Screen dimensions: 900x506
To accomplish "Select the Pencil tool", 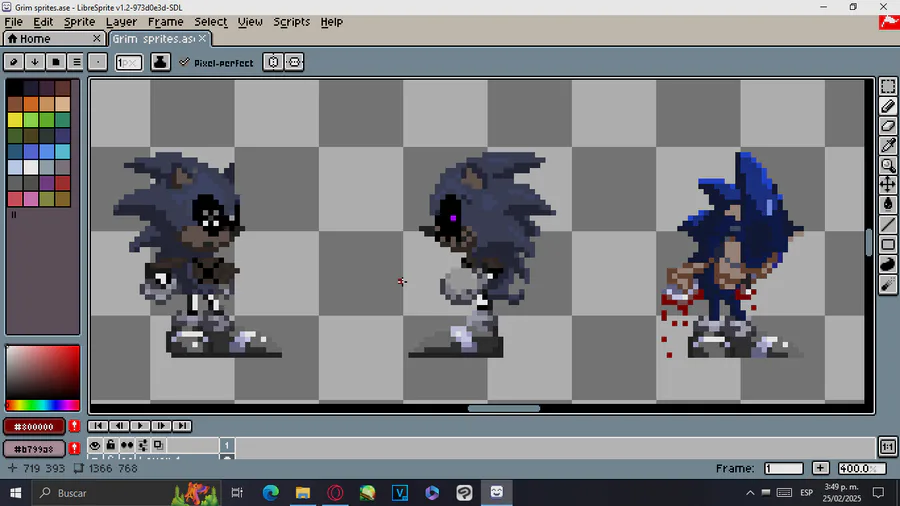I will click(x=887, y=106).
